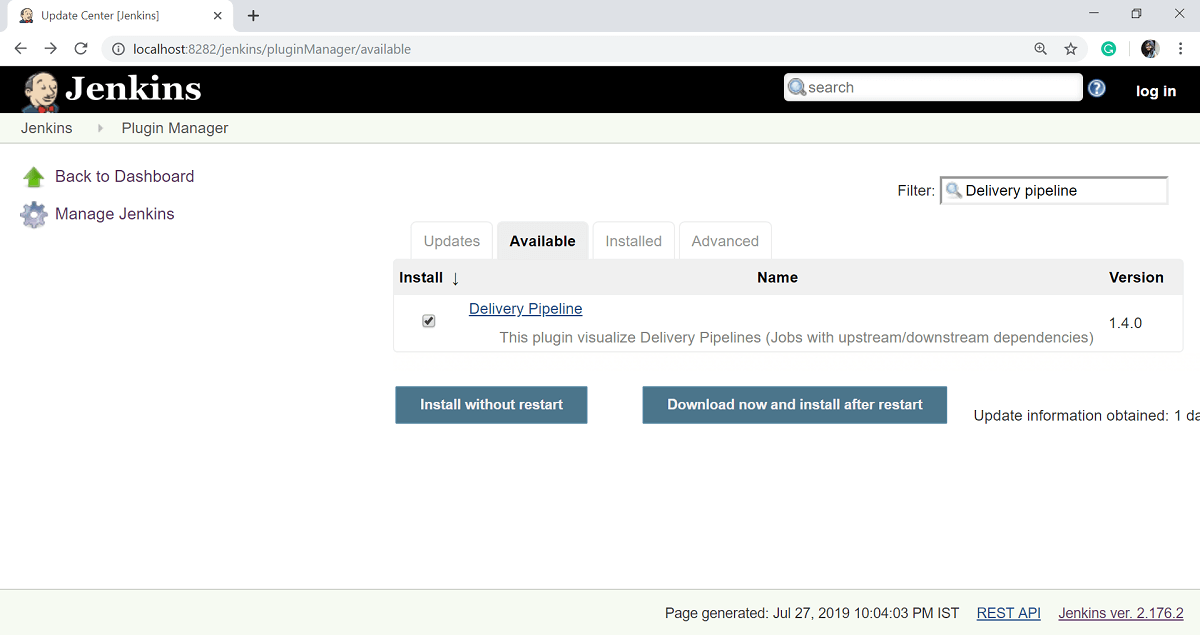Sort by the Name column header
Screen dimensions: 1200x635
777,277
